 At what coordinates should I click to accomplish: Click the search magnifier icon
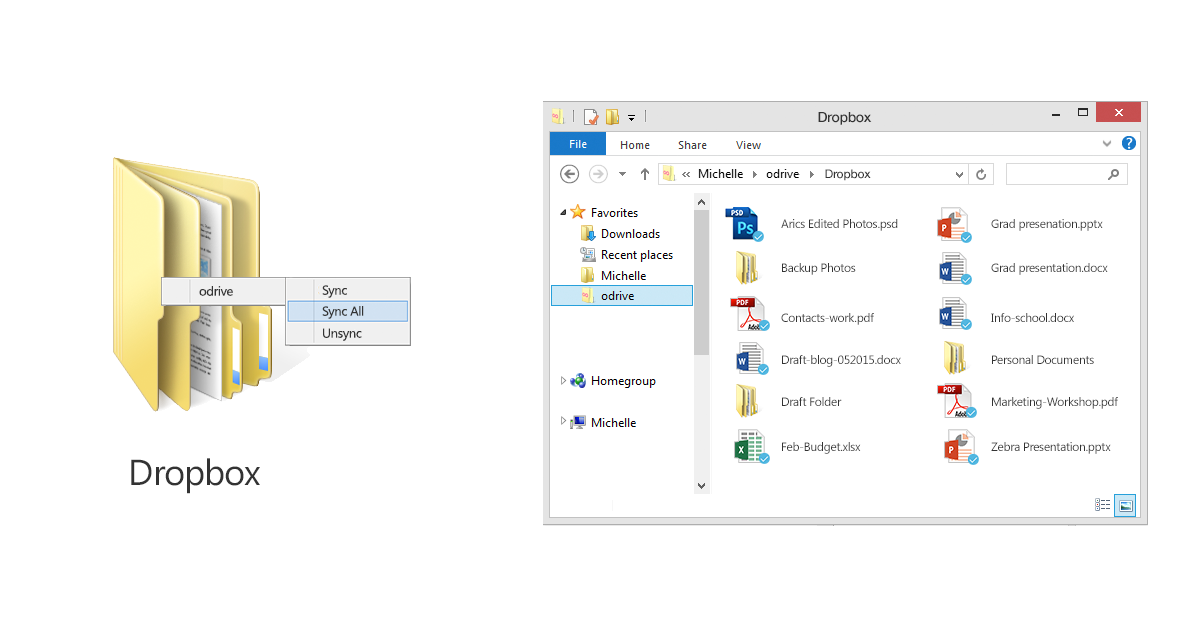[1114, 174]
